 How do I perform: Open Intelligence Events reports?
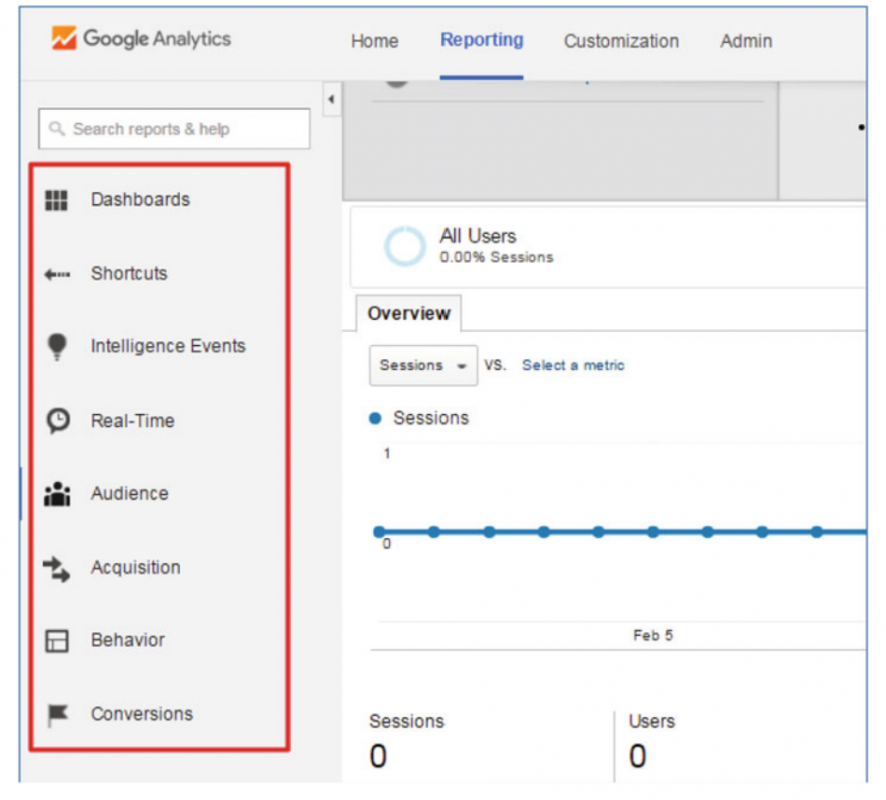pyautogui.click(x=168, y=346)
